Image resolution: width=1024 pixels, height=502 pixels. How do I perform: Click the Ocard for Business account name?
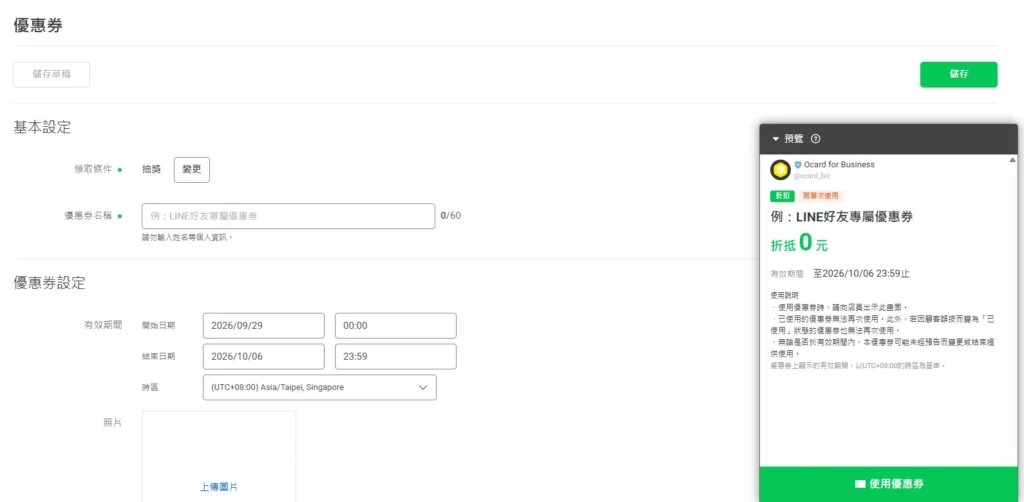coord(839,165)
